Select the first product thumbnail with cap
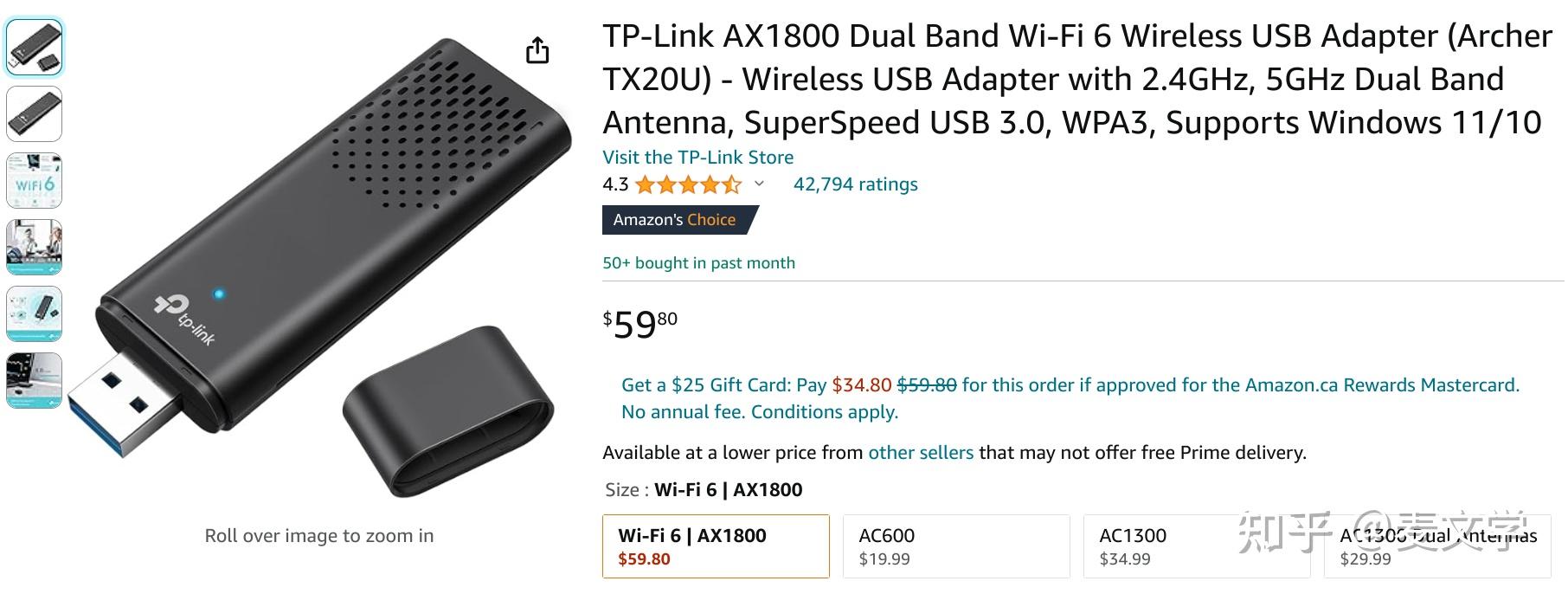 click(x=35, y=47)
